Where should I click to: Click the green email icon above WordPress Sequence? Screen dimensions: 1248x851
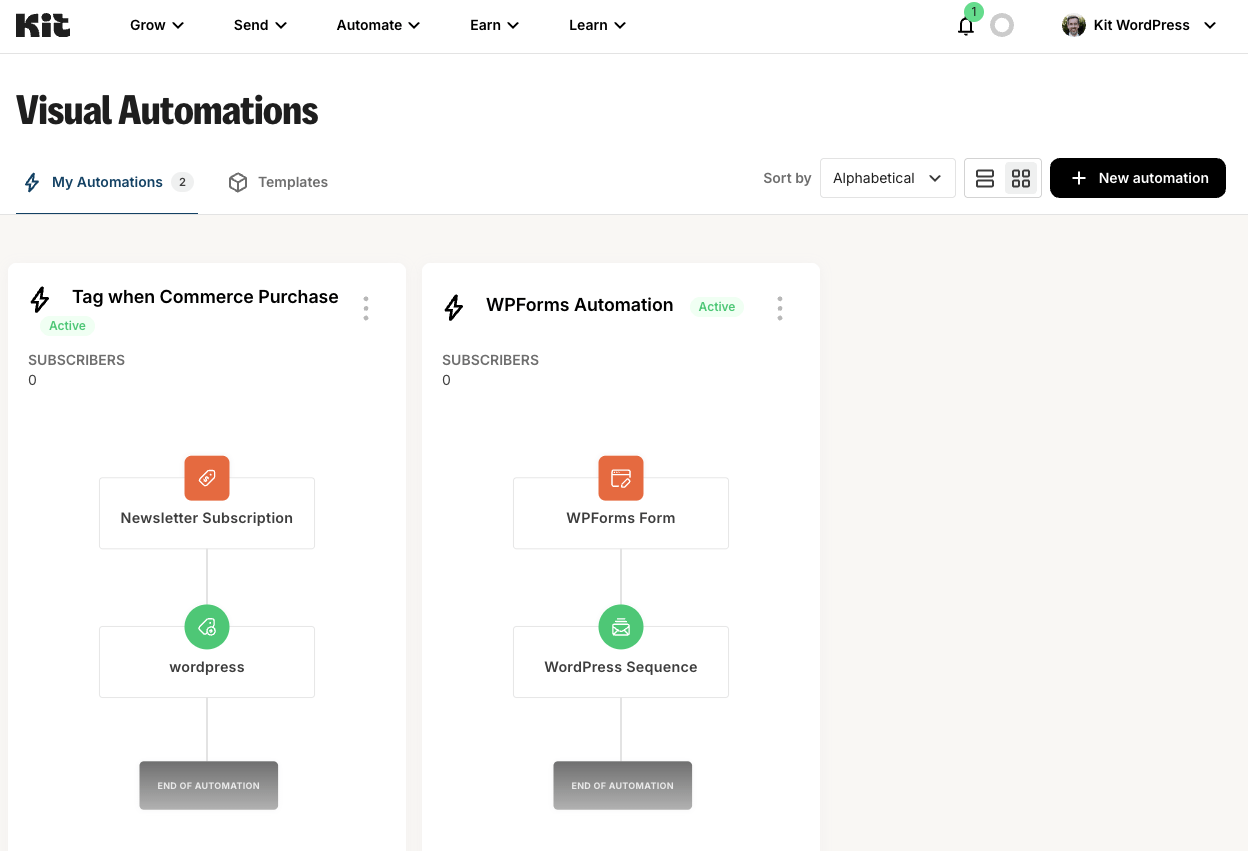coord(621,627)
